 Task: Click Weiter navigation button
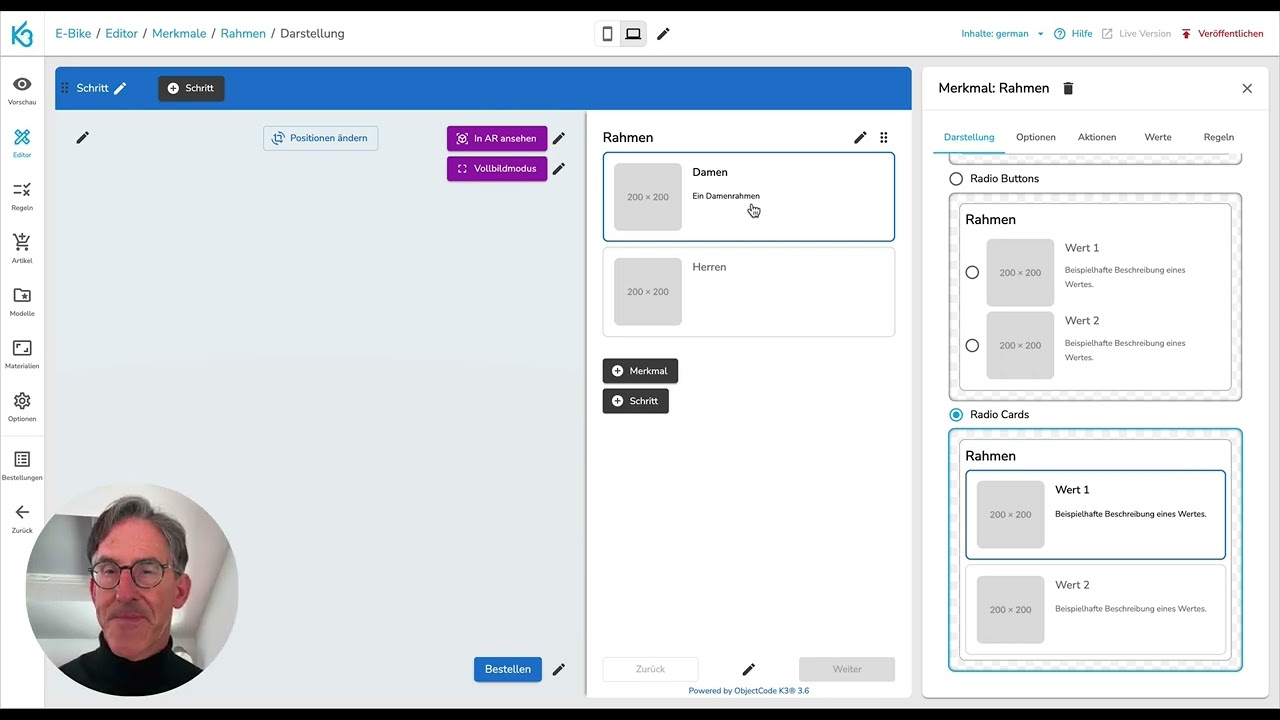point(847,669)
